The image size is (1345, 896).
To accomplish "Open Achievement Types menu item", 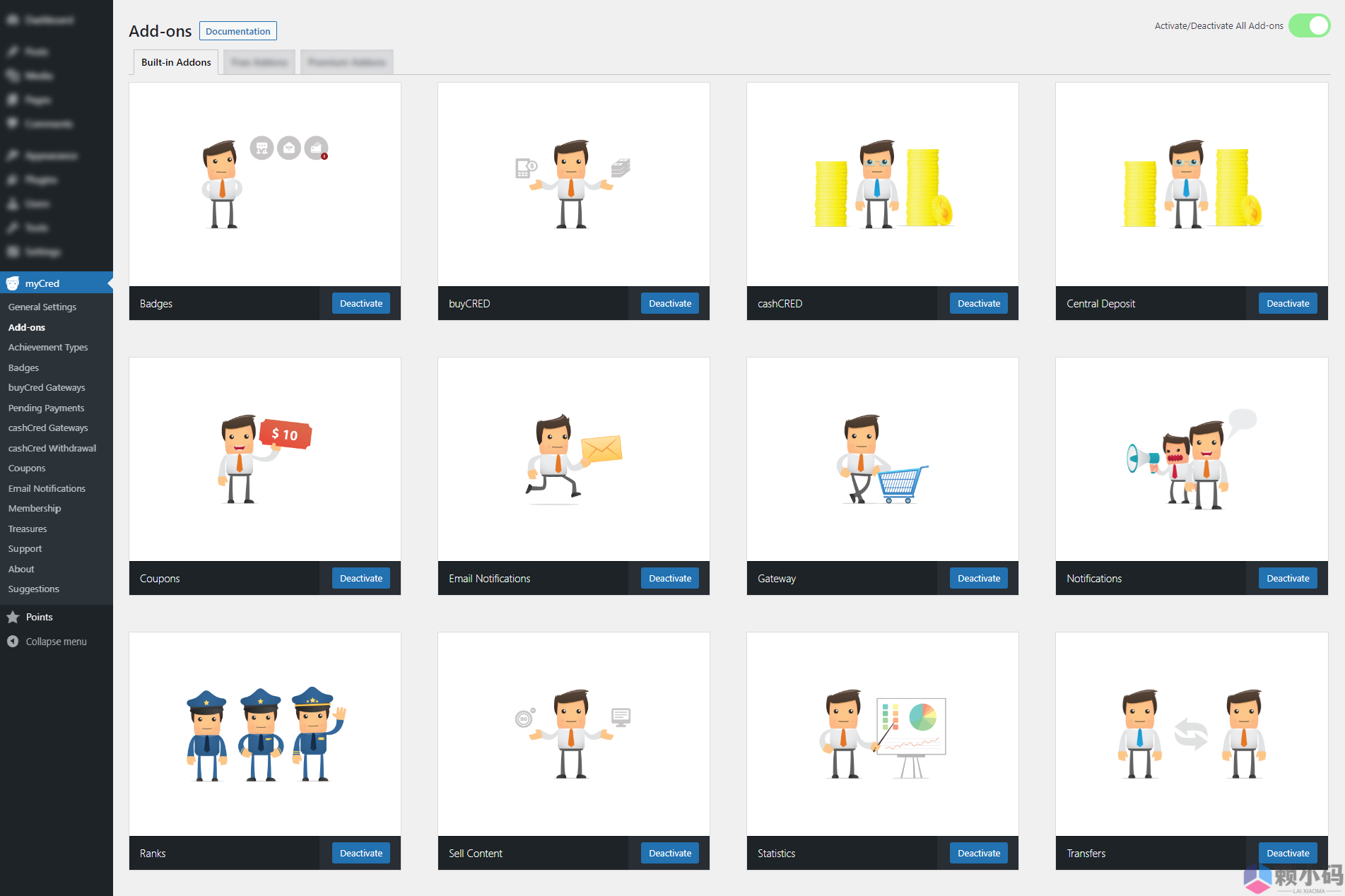I will (48, 347).
